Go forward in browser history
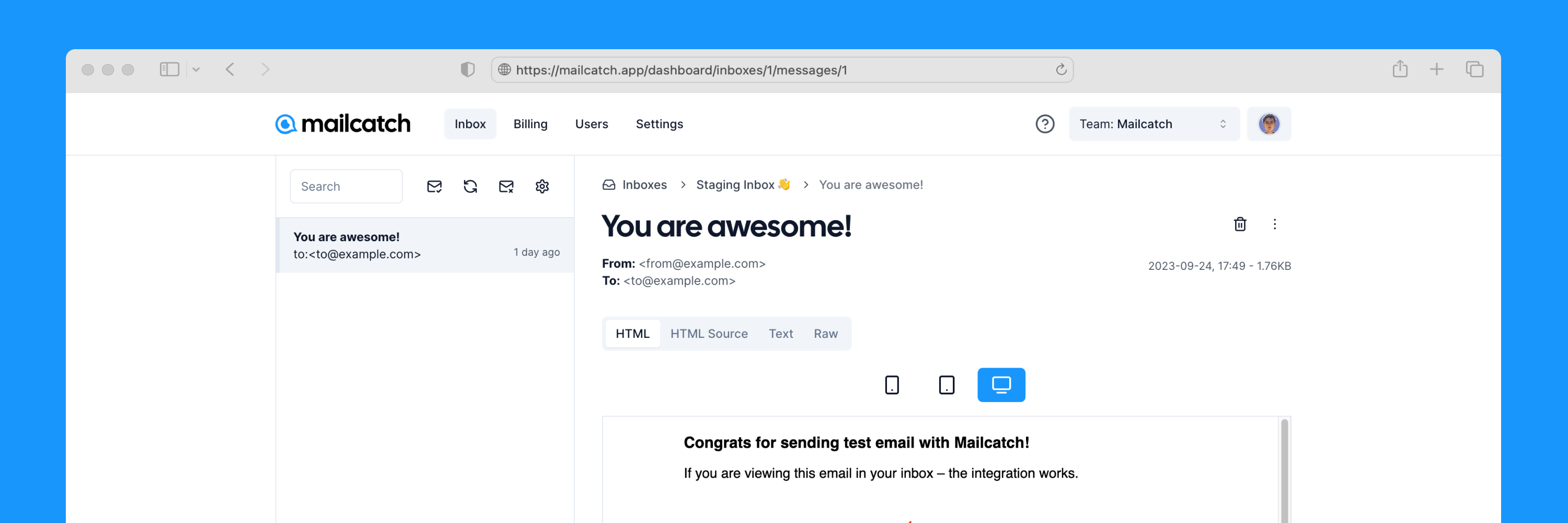This screenshot has width=1568, height=523. 266,70
